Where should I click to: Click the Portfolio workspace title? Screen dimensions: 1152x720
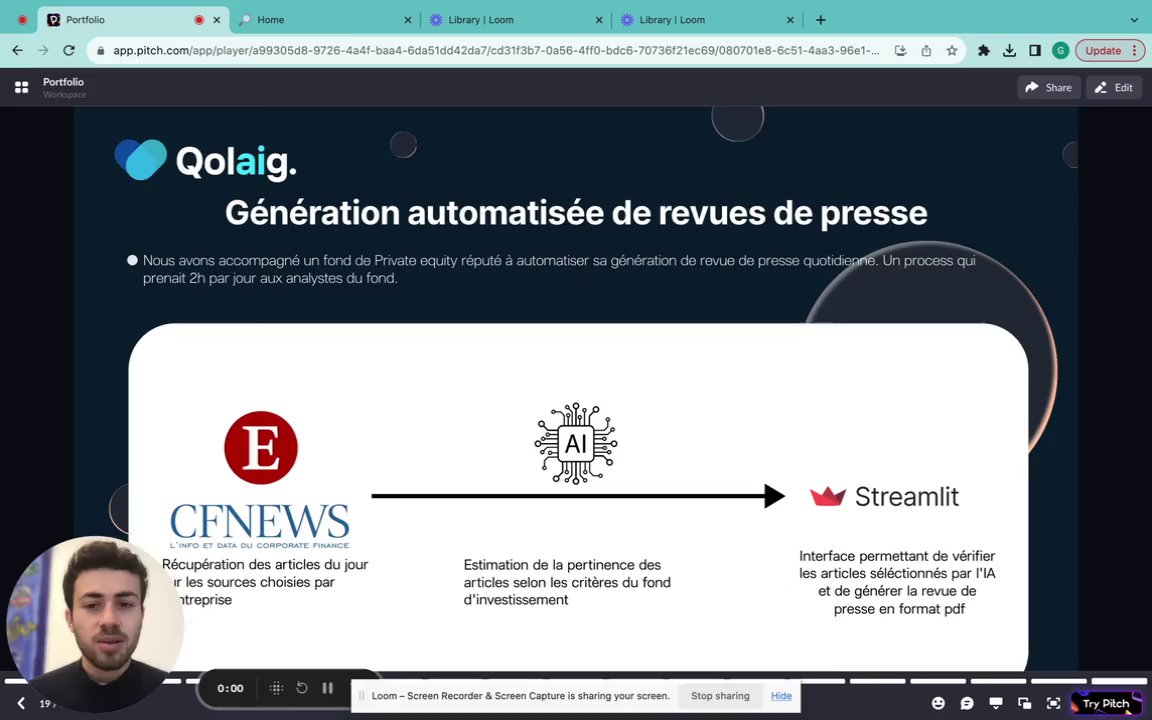pos(63,82)
